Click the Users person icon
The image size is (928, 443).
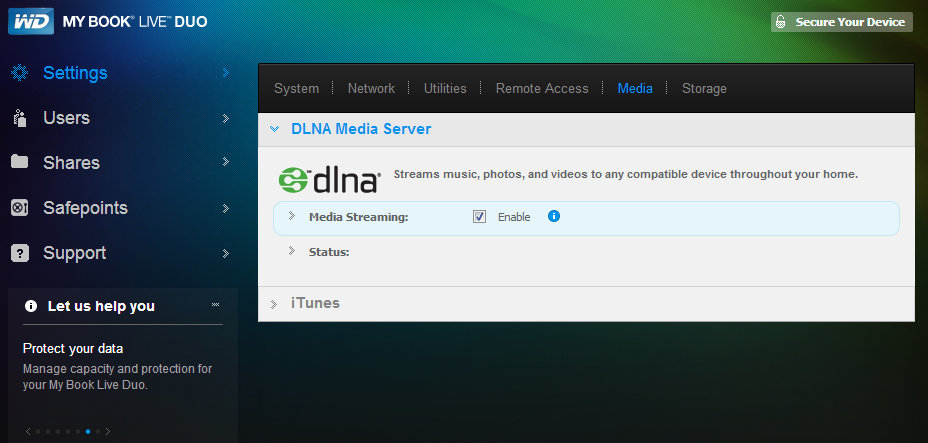pyautogui.click(x=20, y=118)
